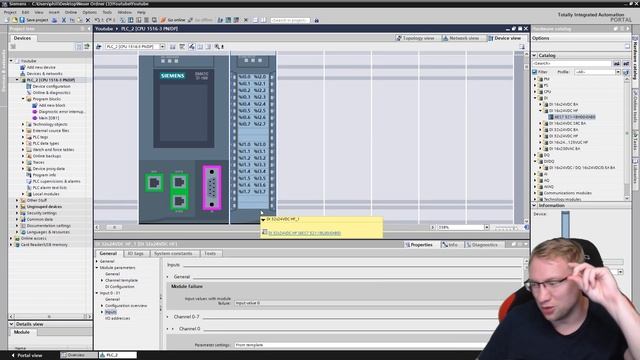This screenshot has height=360, width=640.
Task: Click the Save project icon
Action: (x=22, y=20)
